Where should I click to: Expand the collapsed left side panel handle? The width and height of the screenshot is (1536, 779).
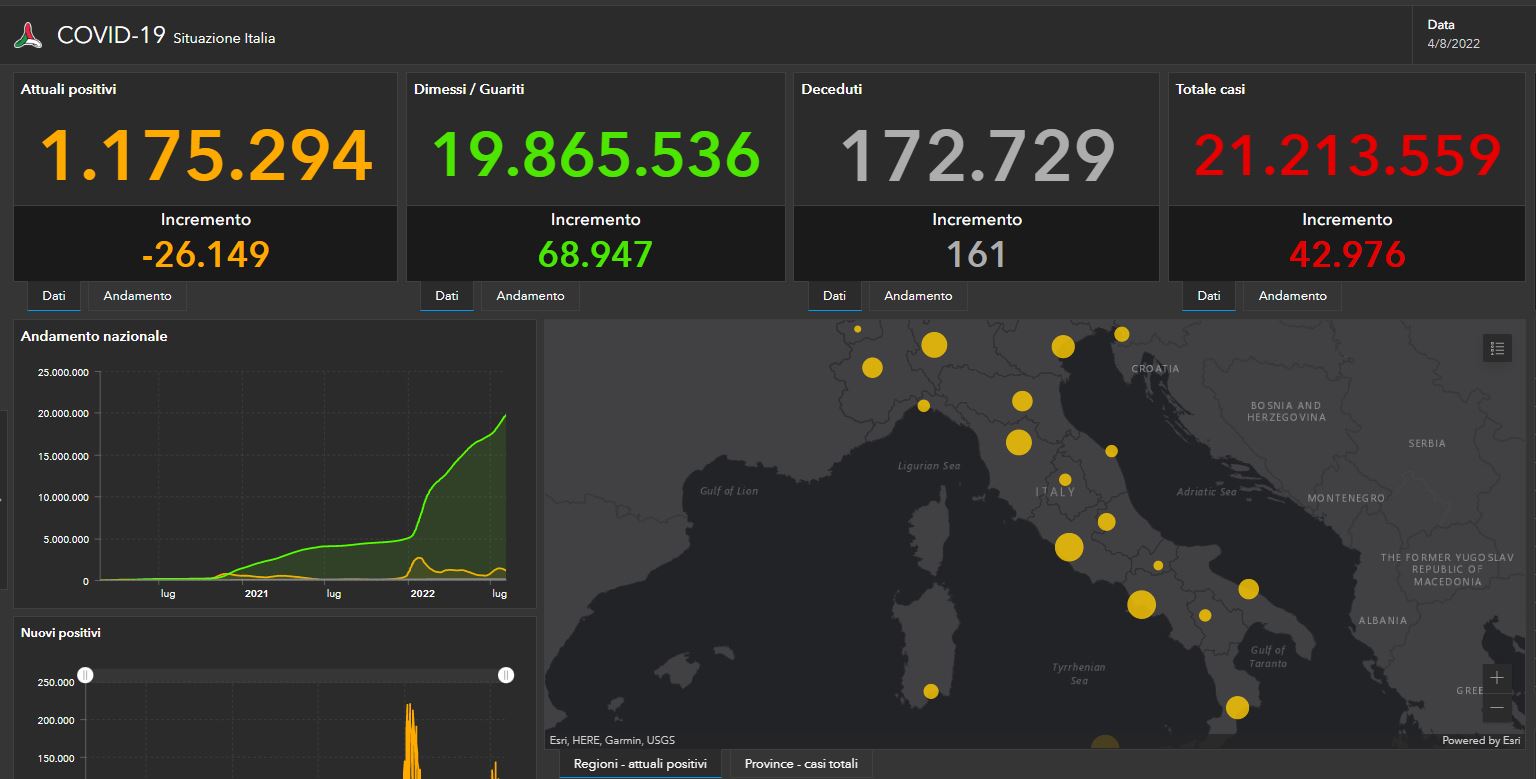click(x=4, y=500)
